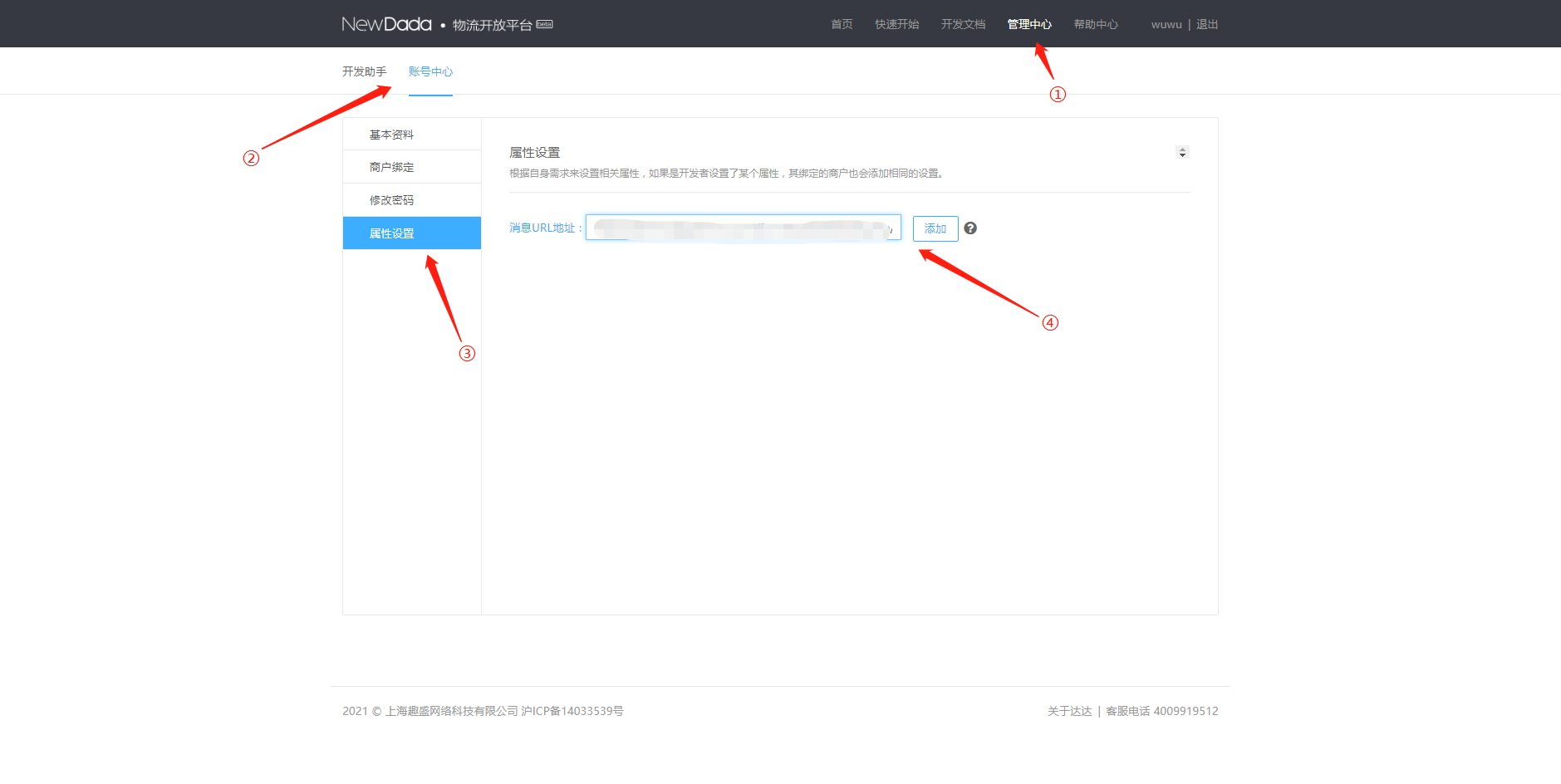Open the 关于达达 footer link
This screenshot has height=784, width=1561.
coord(1069,711)
